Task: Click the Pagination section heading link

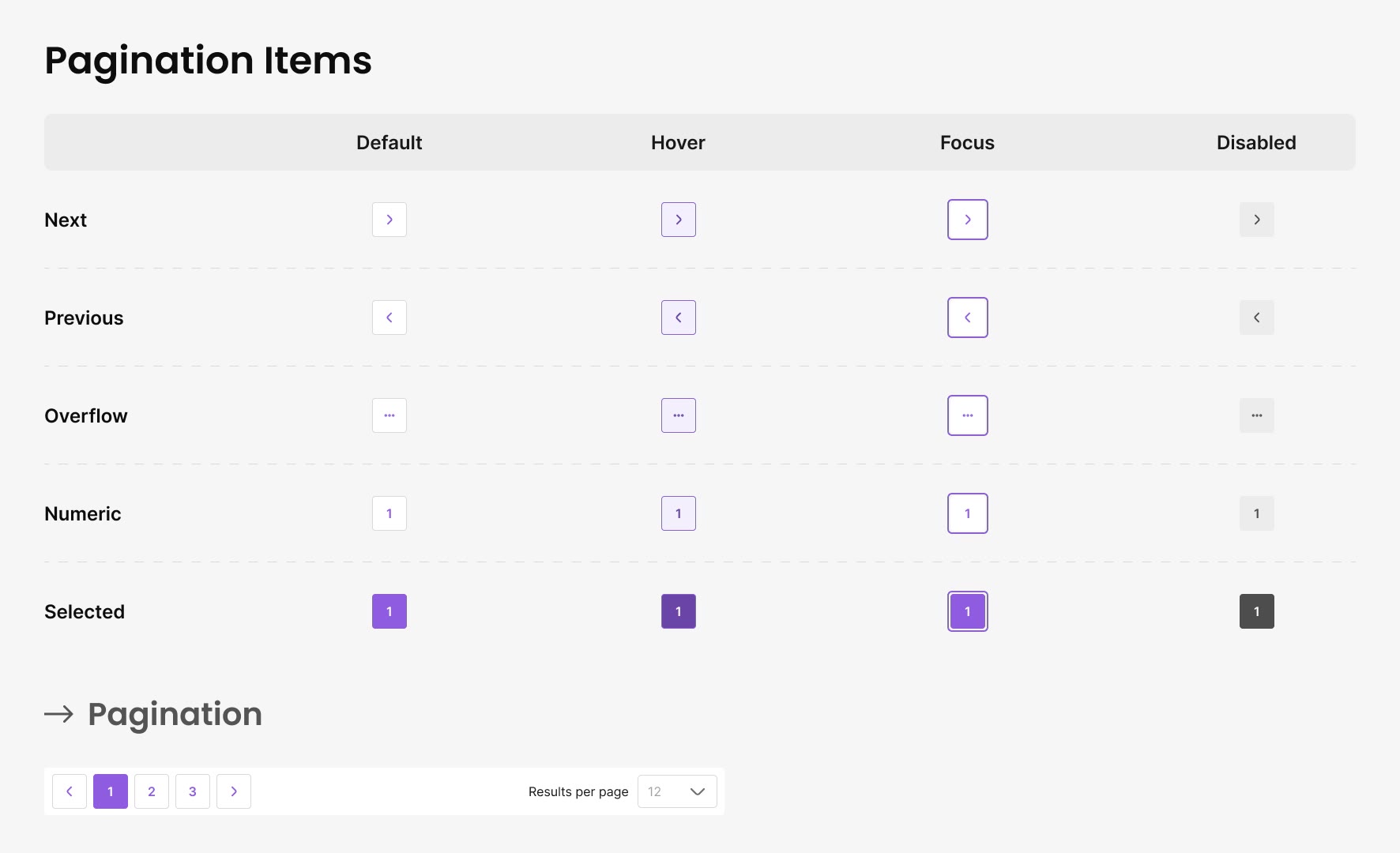Action: (175, 715)
